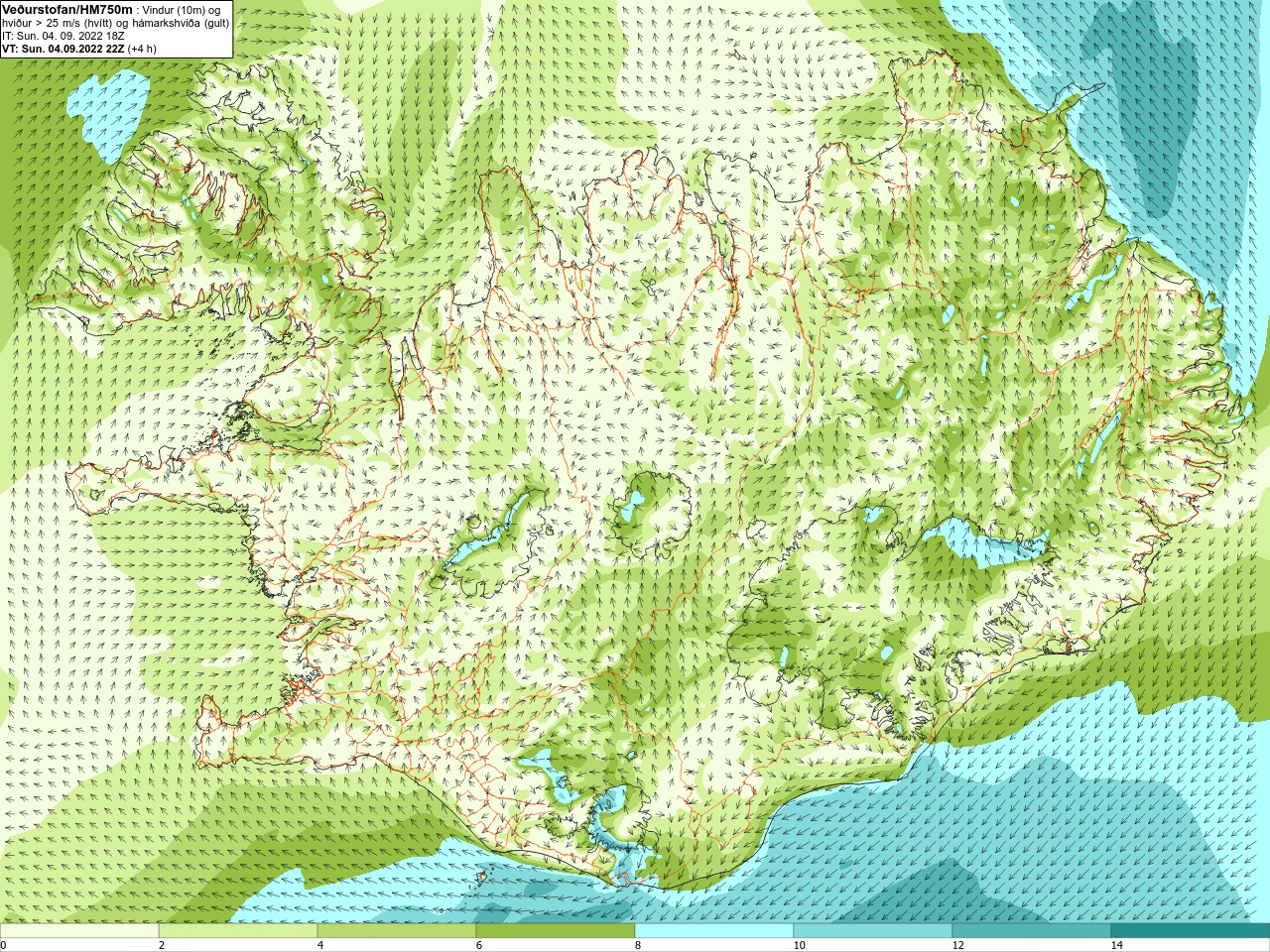Pick the teal 12–14 legend swatch
This screenshot has height=952, width=1270.
point(1032,931)
